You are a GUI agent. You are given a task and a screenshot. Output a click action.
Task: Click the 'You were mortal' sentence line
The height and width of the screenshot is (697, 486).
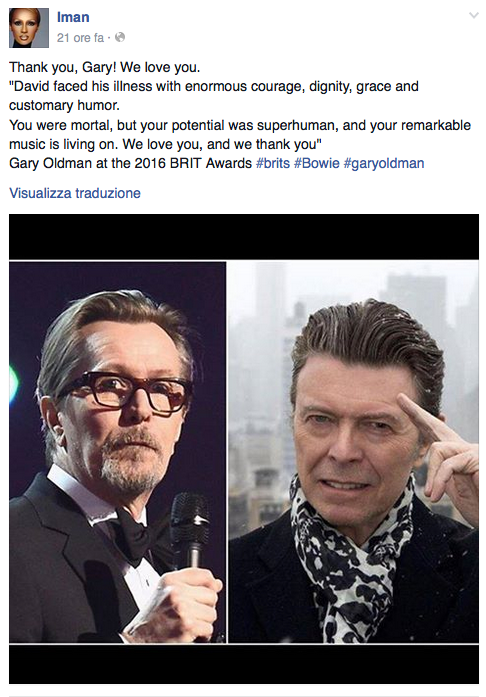coord(240,125)
